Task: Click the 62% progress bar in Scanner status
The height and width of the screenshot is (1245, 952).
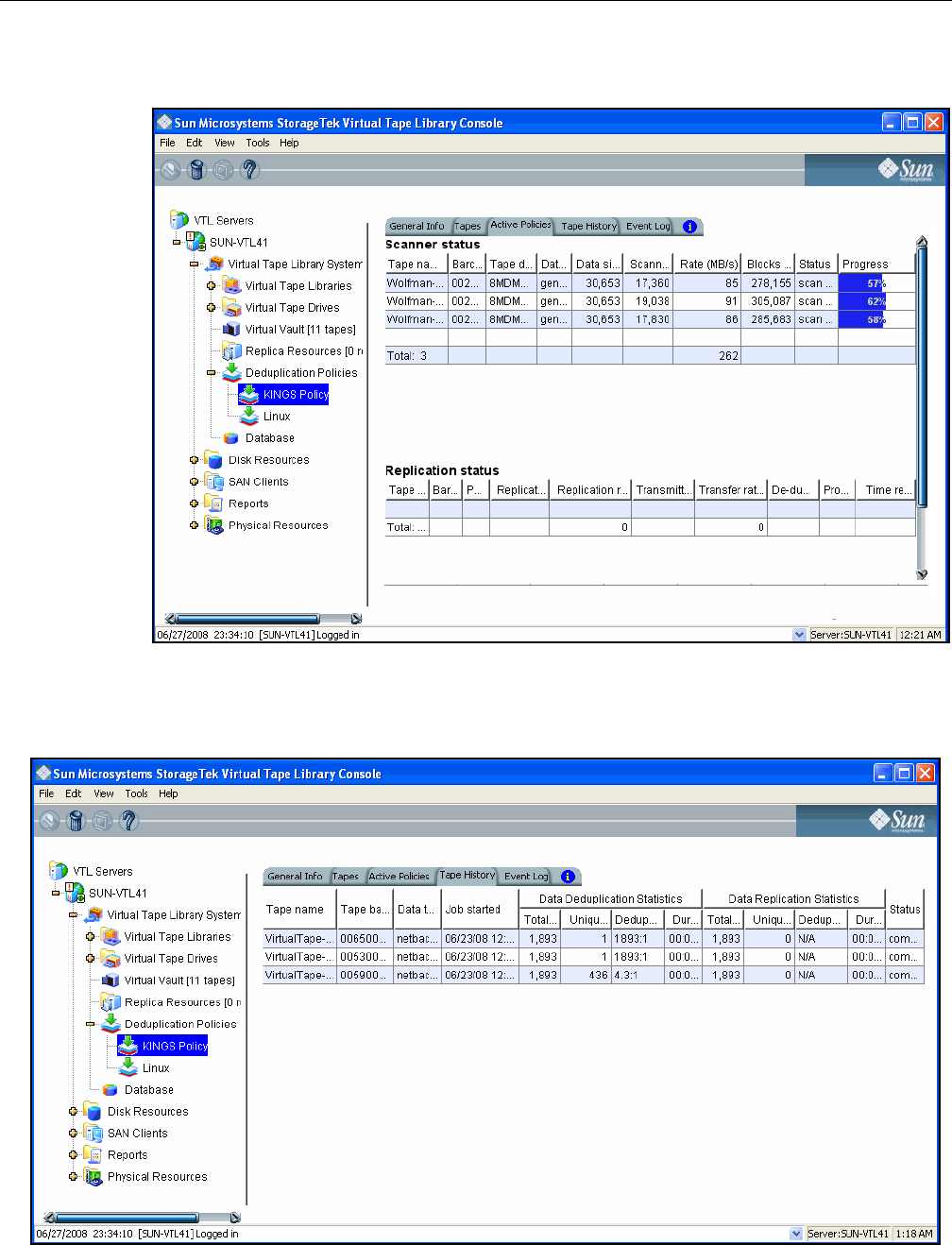Action: [876, 301]
